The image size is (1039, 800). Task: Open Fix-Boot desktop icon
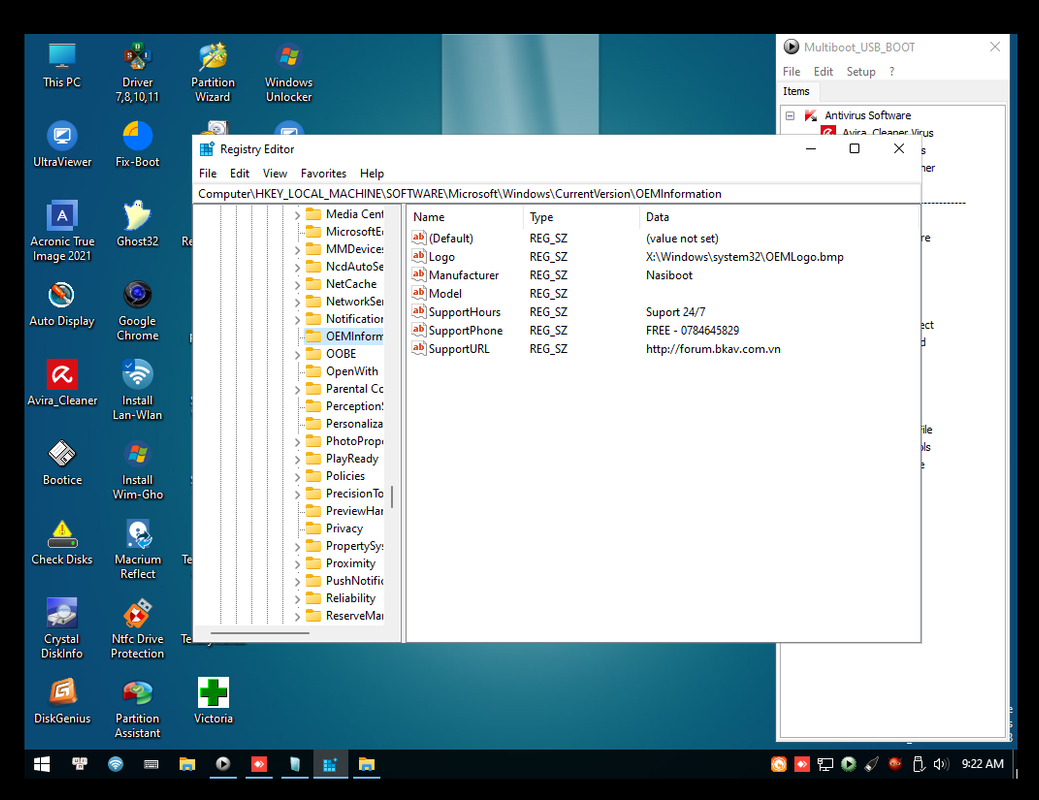[x=137, y=144]
